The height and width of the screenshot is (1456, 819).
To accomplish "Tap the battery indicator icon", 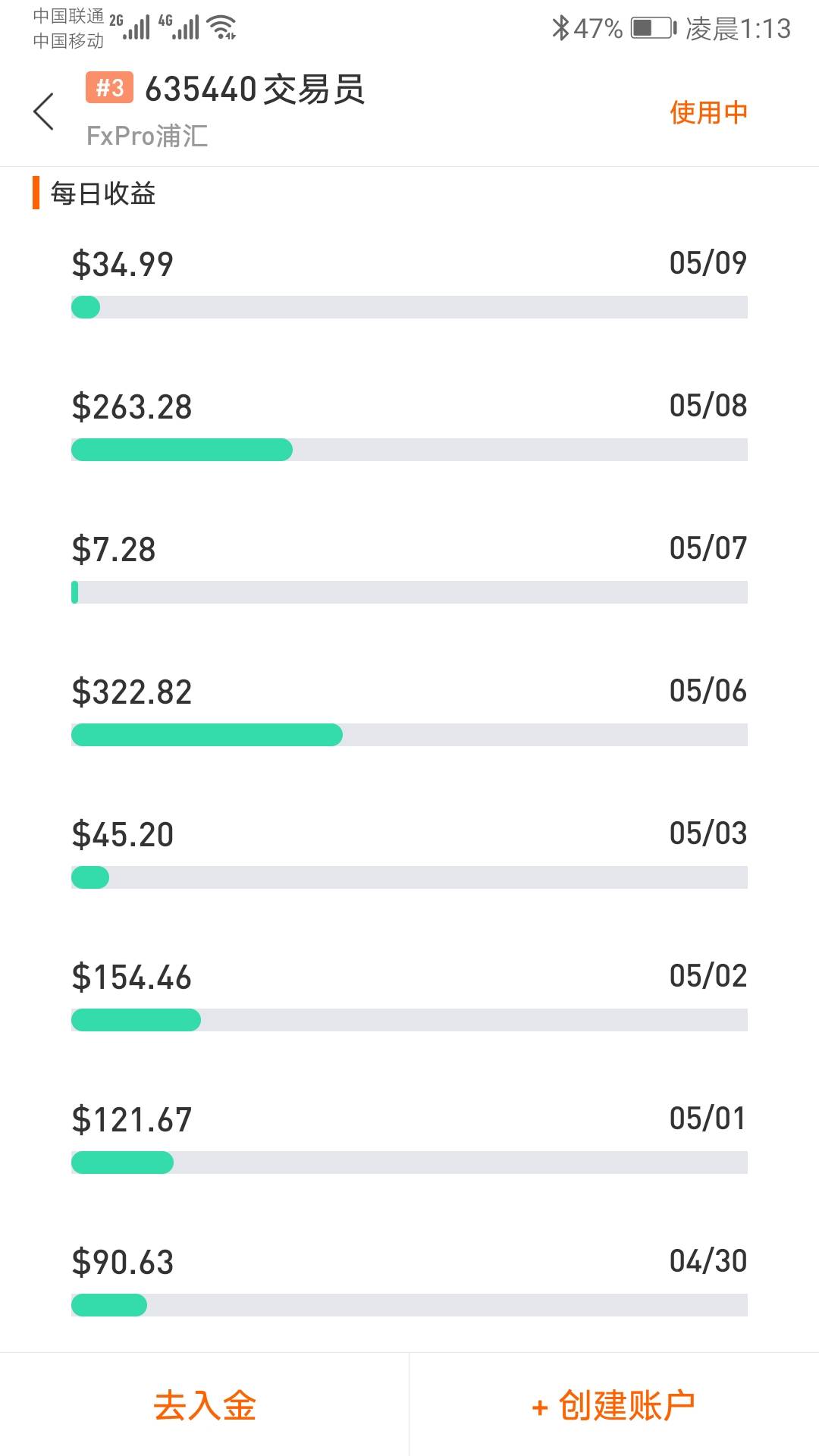I will (x=653, y=28).
